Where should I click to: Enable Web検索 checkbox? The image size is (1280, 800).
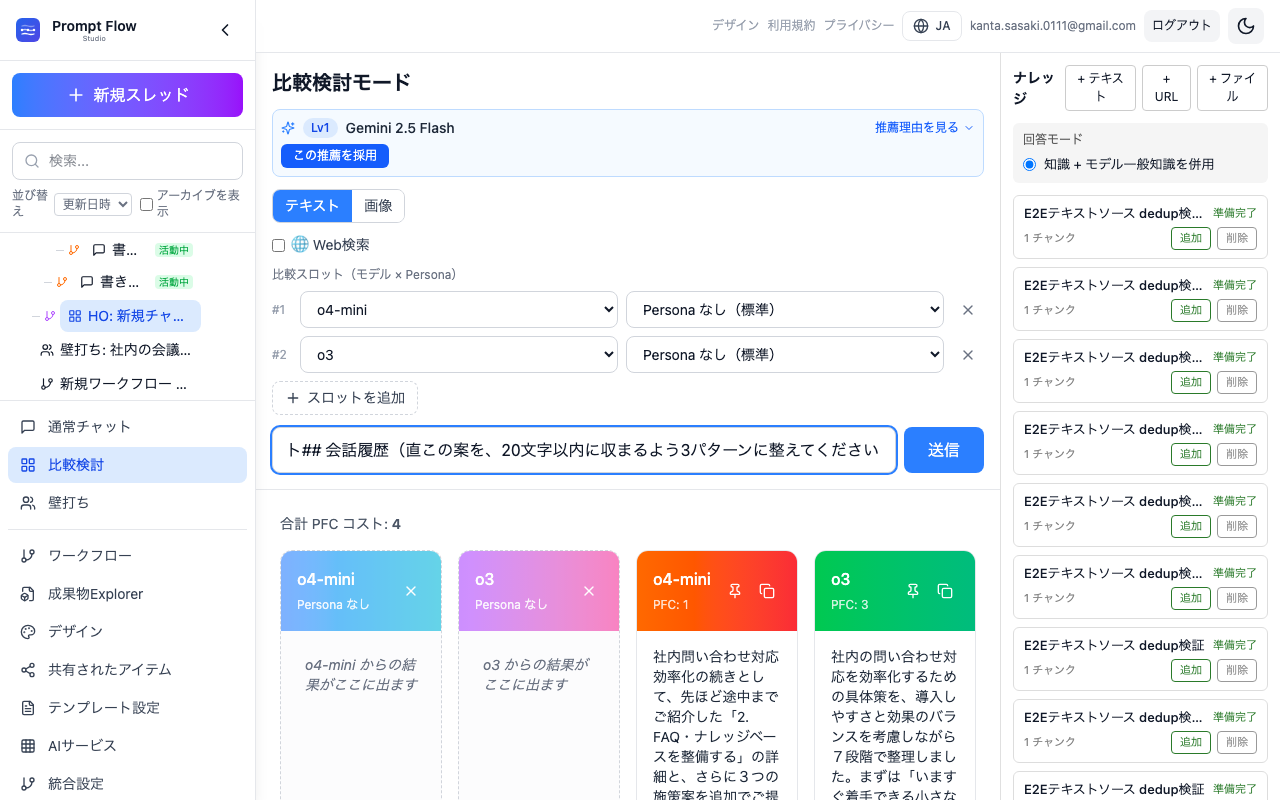279,245
